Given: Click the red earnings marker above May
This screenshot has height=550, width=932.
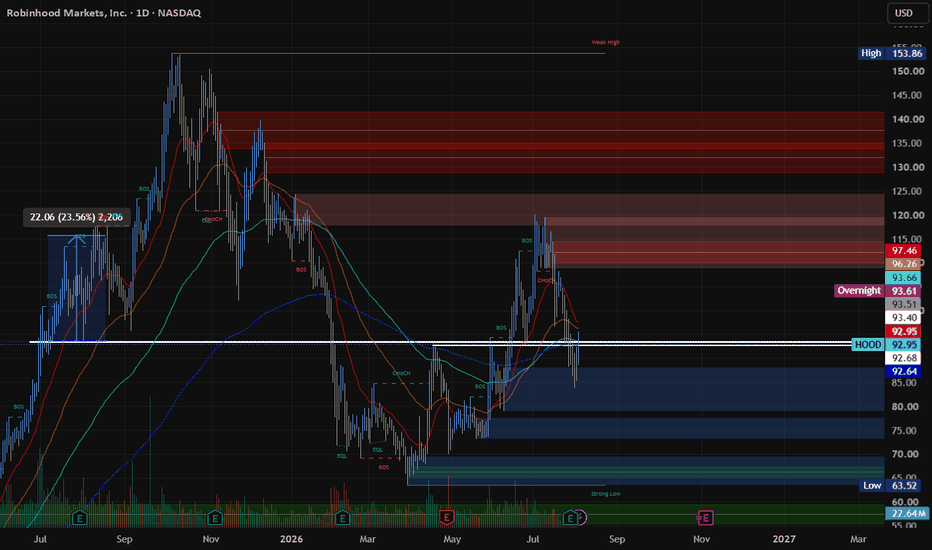Looking at the screenshot, I should 446,518.
